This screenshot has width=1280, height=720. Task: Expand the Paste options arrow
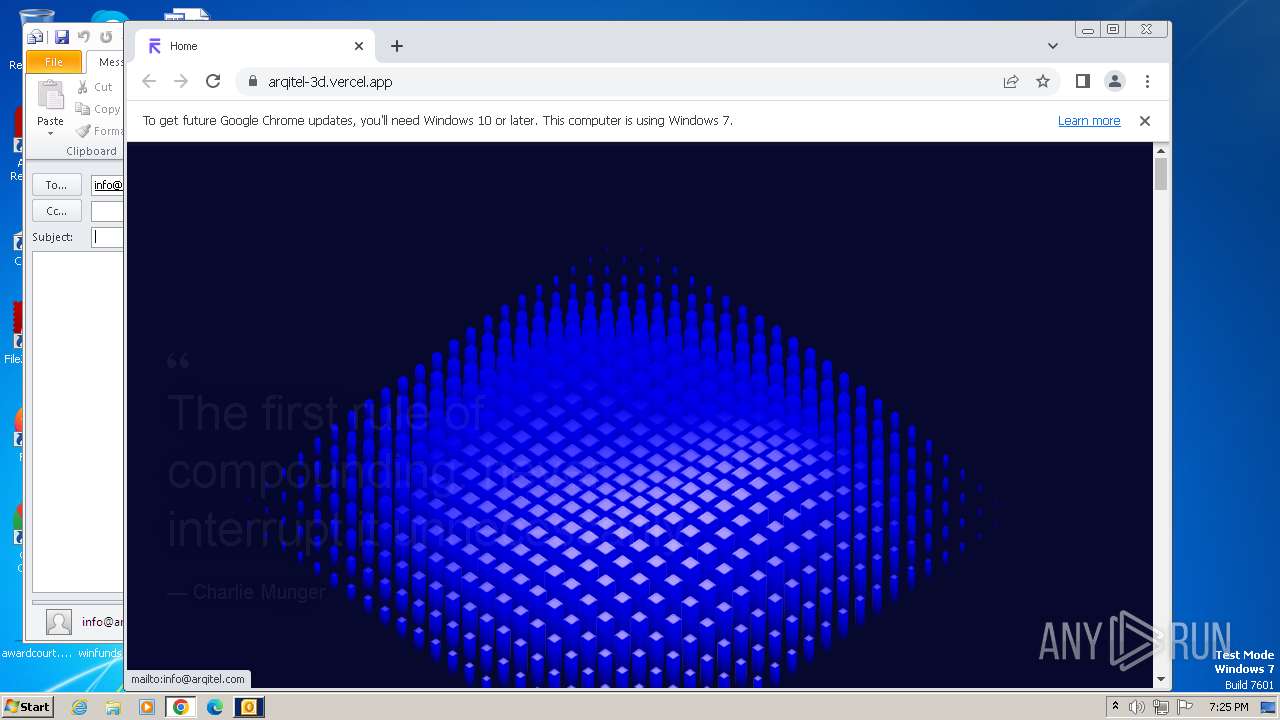pos(50,133)
